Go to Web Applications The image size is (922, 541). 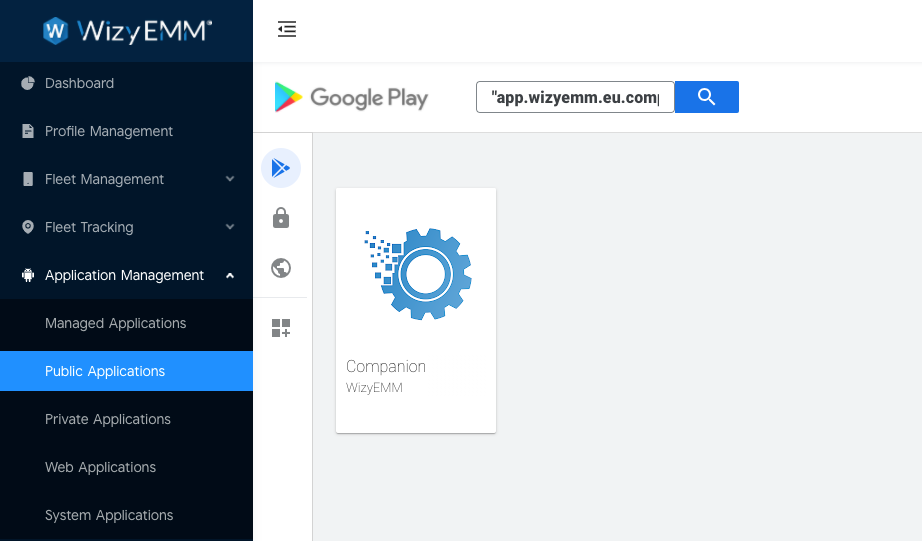pos(126,467)
